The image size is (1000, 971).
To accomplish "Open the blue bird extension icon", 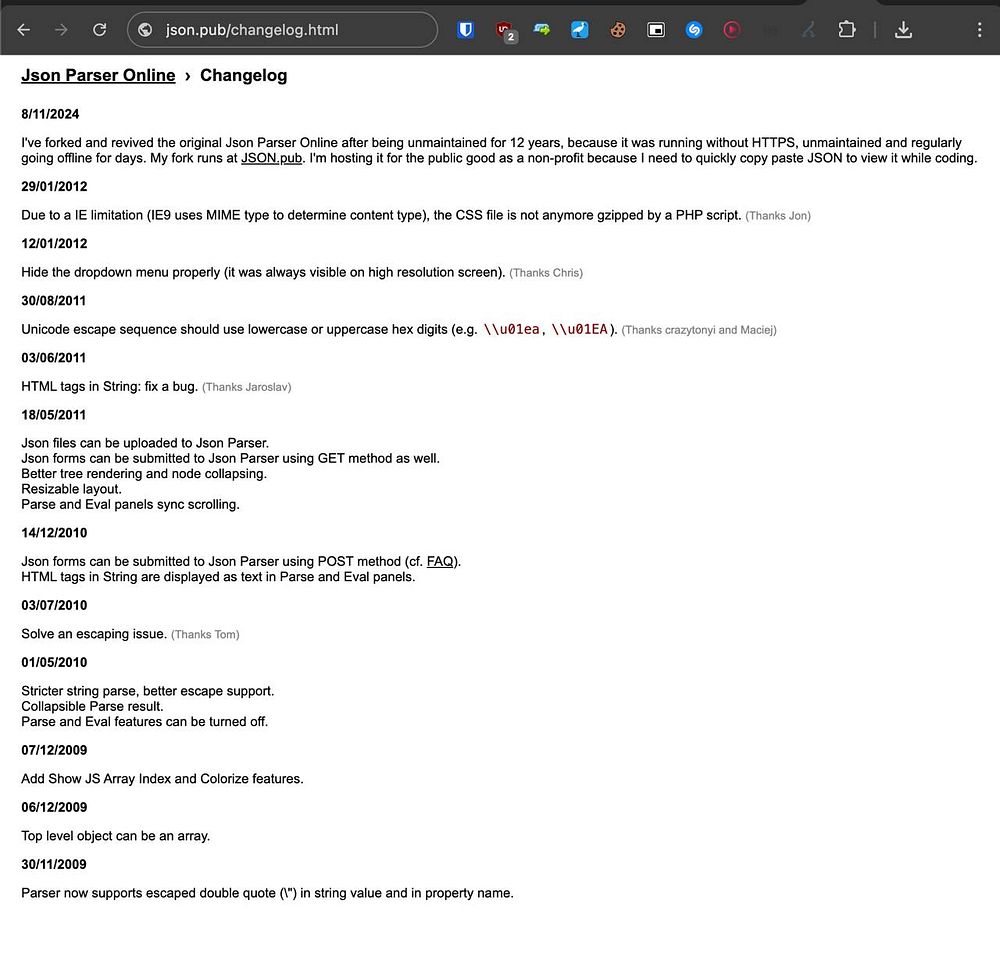I will click(x=580, y=30).
